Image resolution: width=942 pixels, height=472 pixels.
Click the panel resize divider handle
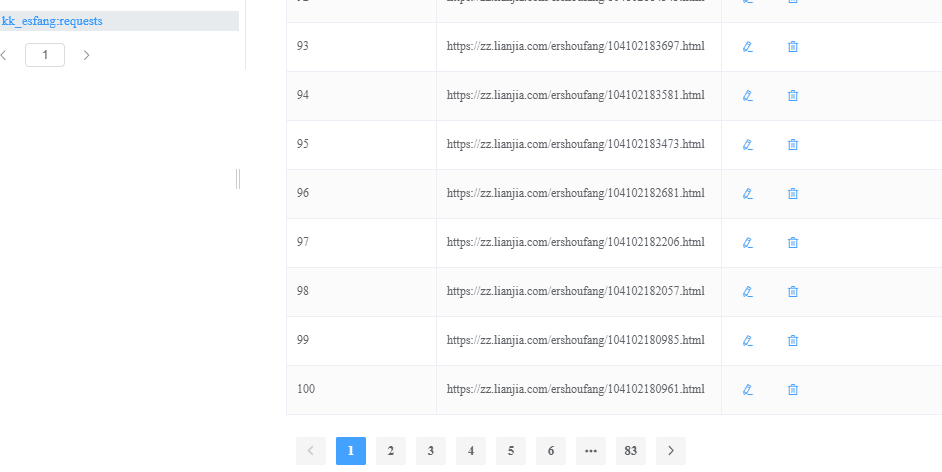click(x=238, y=178)
